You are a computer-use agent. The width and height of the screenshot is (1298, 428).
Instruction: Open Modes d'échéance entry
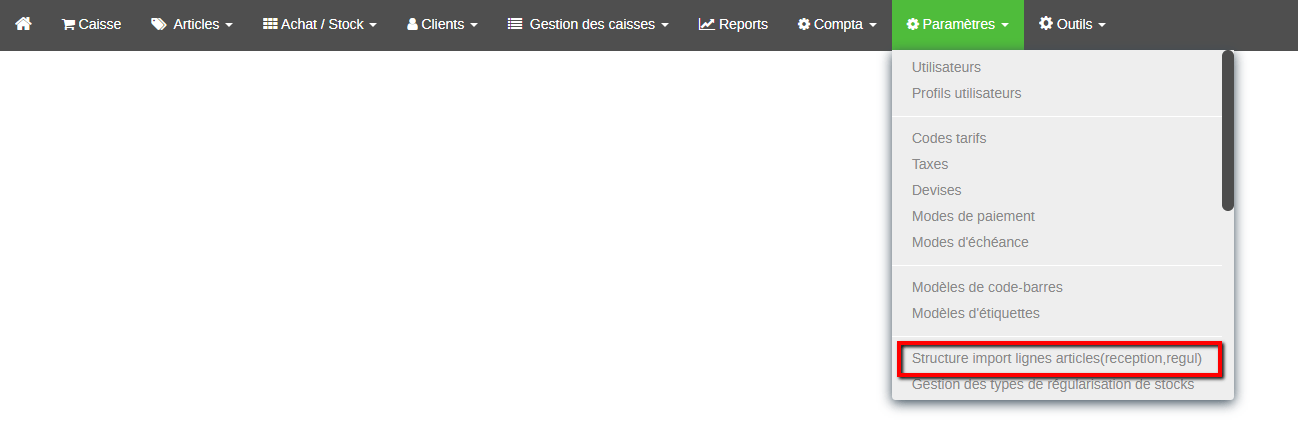click(970, 242)
